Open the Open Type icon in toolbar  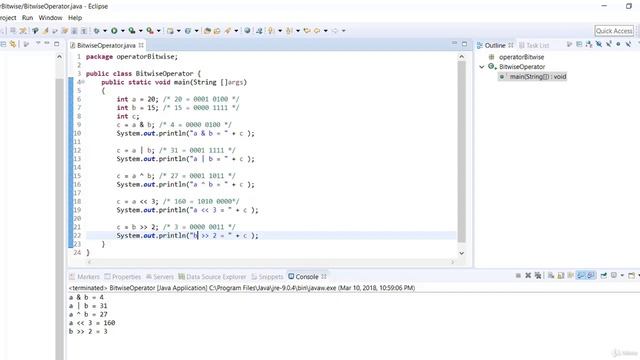pyautogui.click(x=207, y=31)
